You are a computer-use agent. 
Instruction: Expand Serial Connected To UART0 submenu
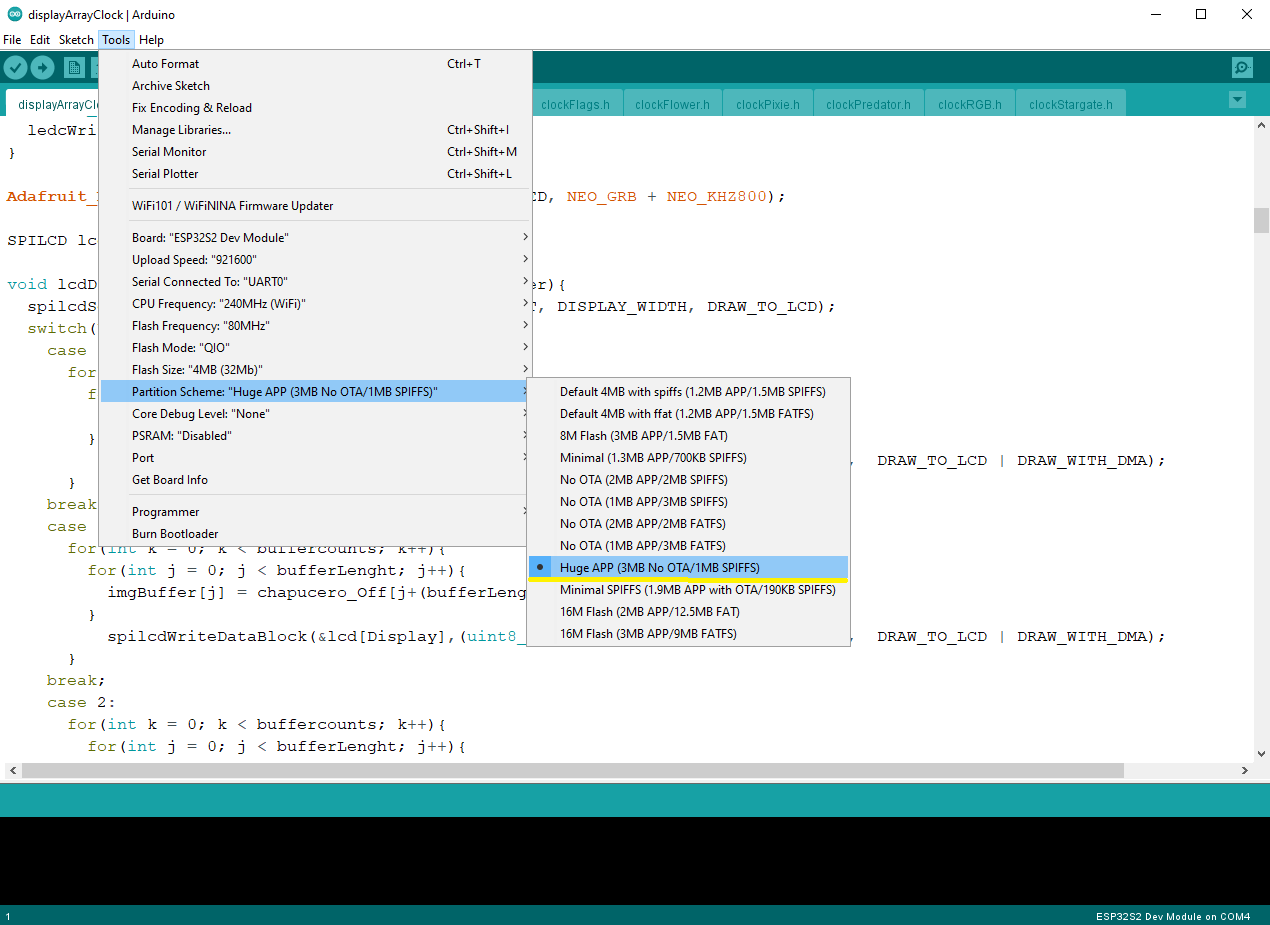coord(315,282)
